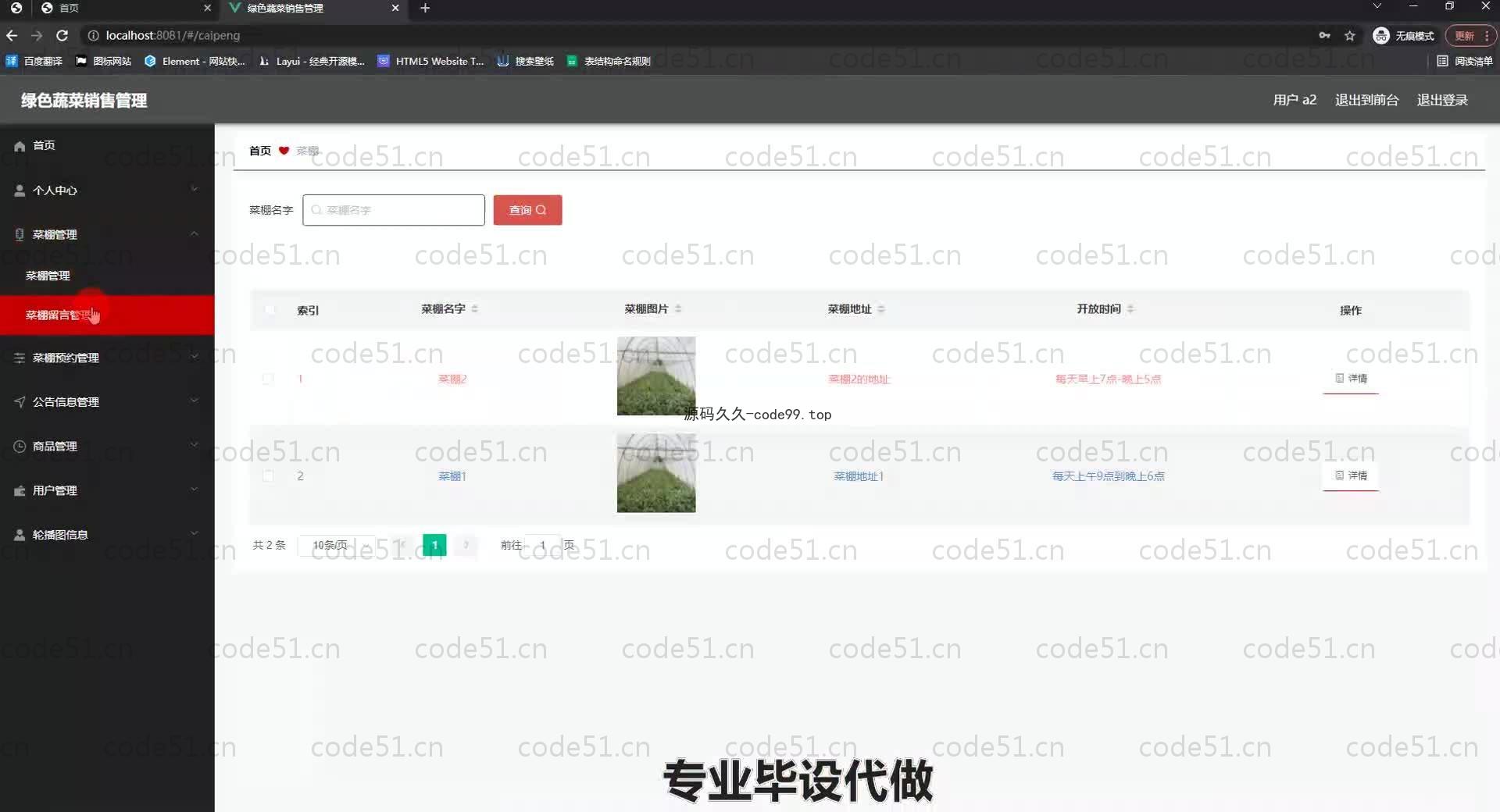Open the tab search dropdown arrow

tap(1377, 6)
